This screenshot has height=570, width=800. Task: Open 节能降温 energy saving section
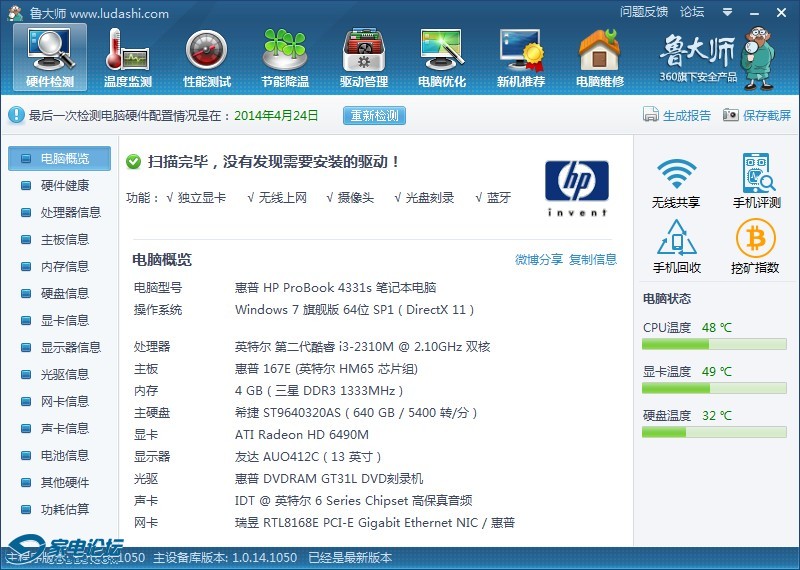(284, 58)
